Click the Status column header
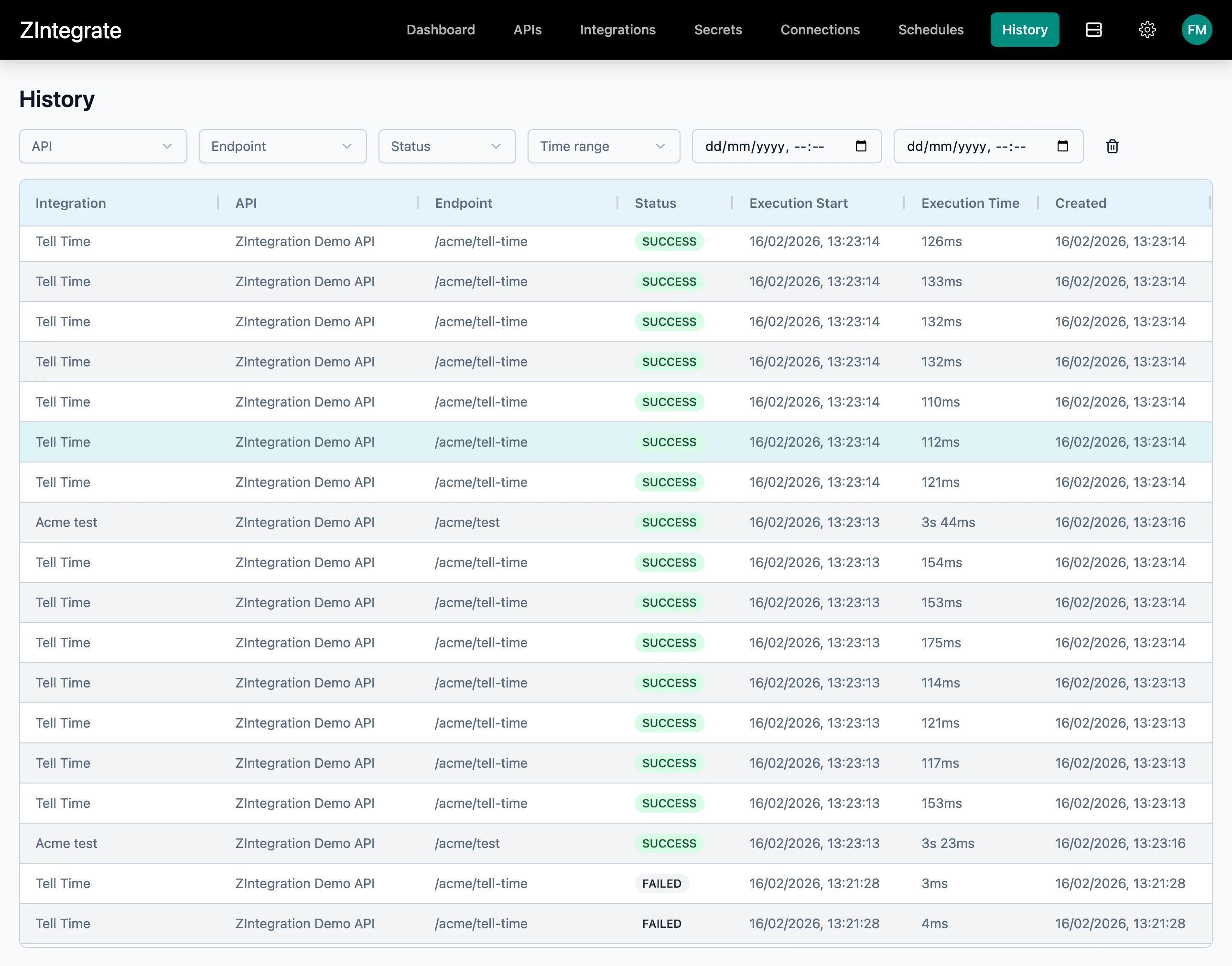This screenshot has height=966, width=1232. (x=655, y=203)
